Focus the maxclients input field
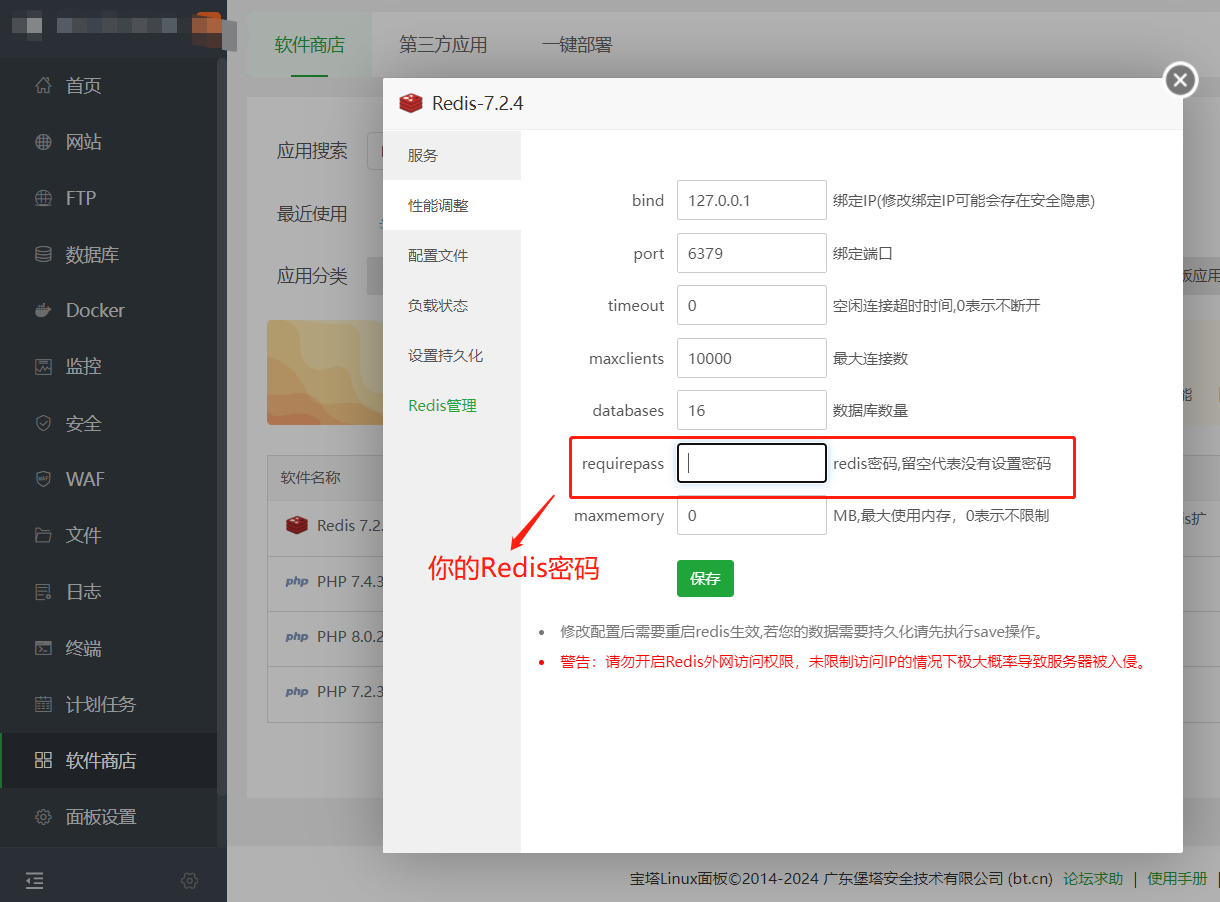Image resolution: width=1220 pixels, height=902 pixels. click(x=752, y=358)
